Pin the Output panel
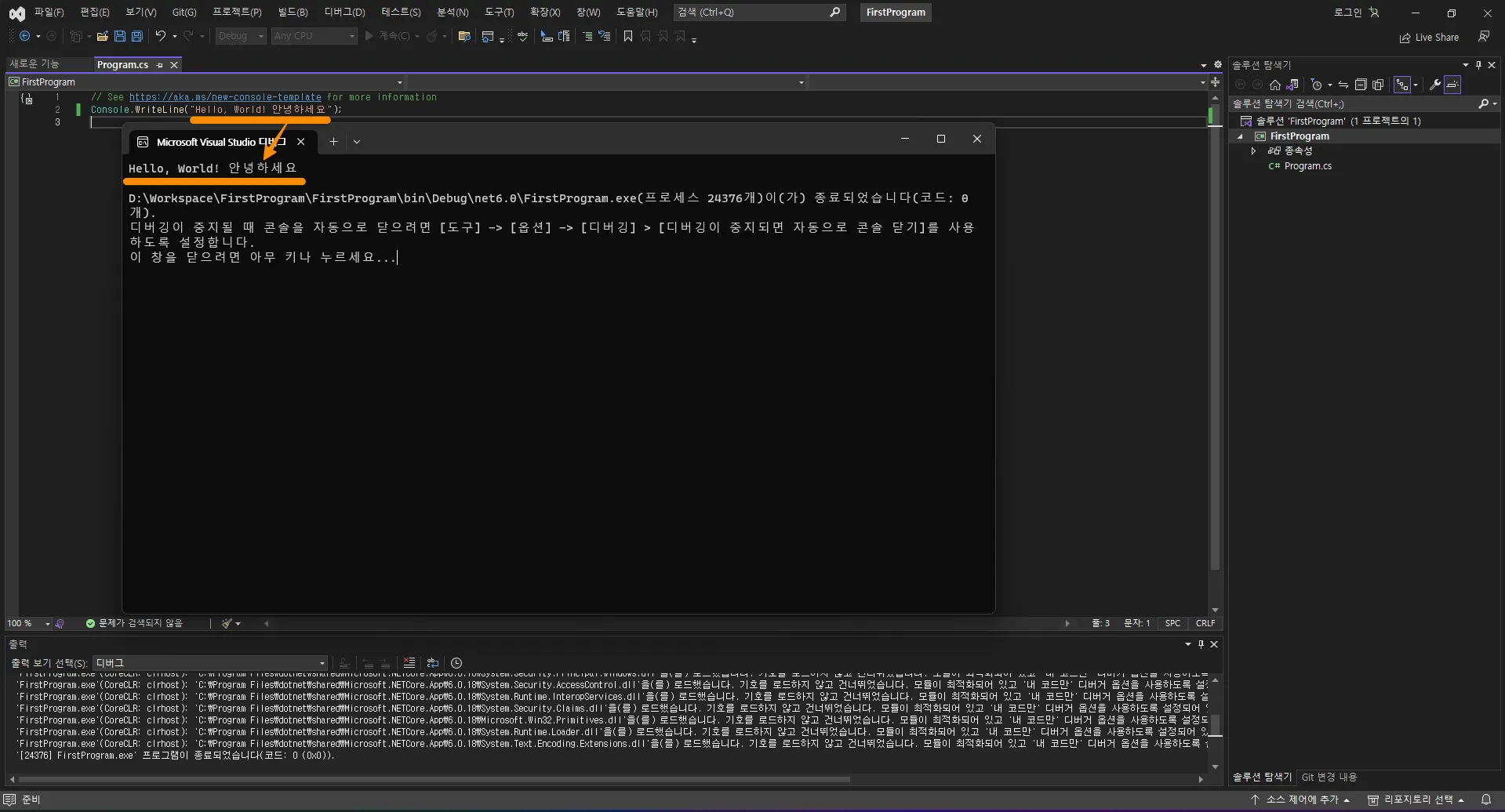Viewport: 1505px width, 812px height. (x=1201, y=644)
